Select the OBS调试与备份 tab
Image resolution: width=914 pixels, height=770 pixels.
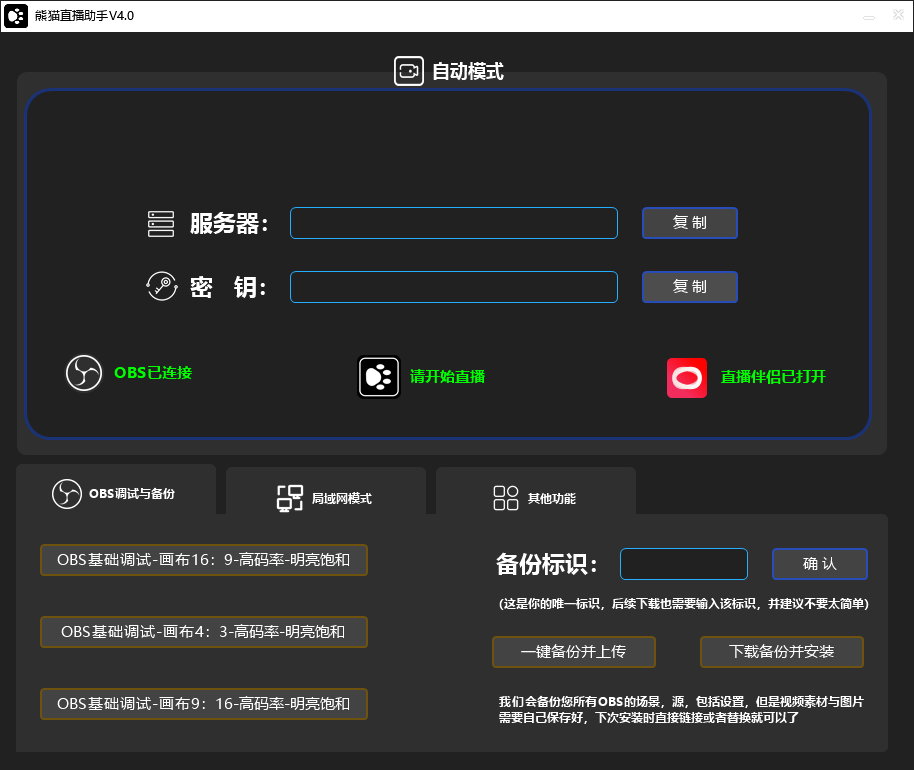coord(115,491)
